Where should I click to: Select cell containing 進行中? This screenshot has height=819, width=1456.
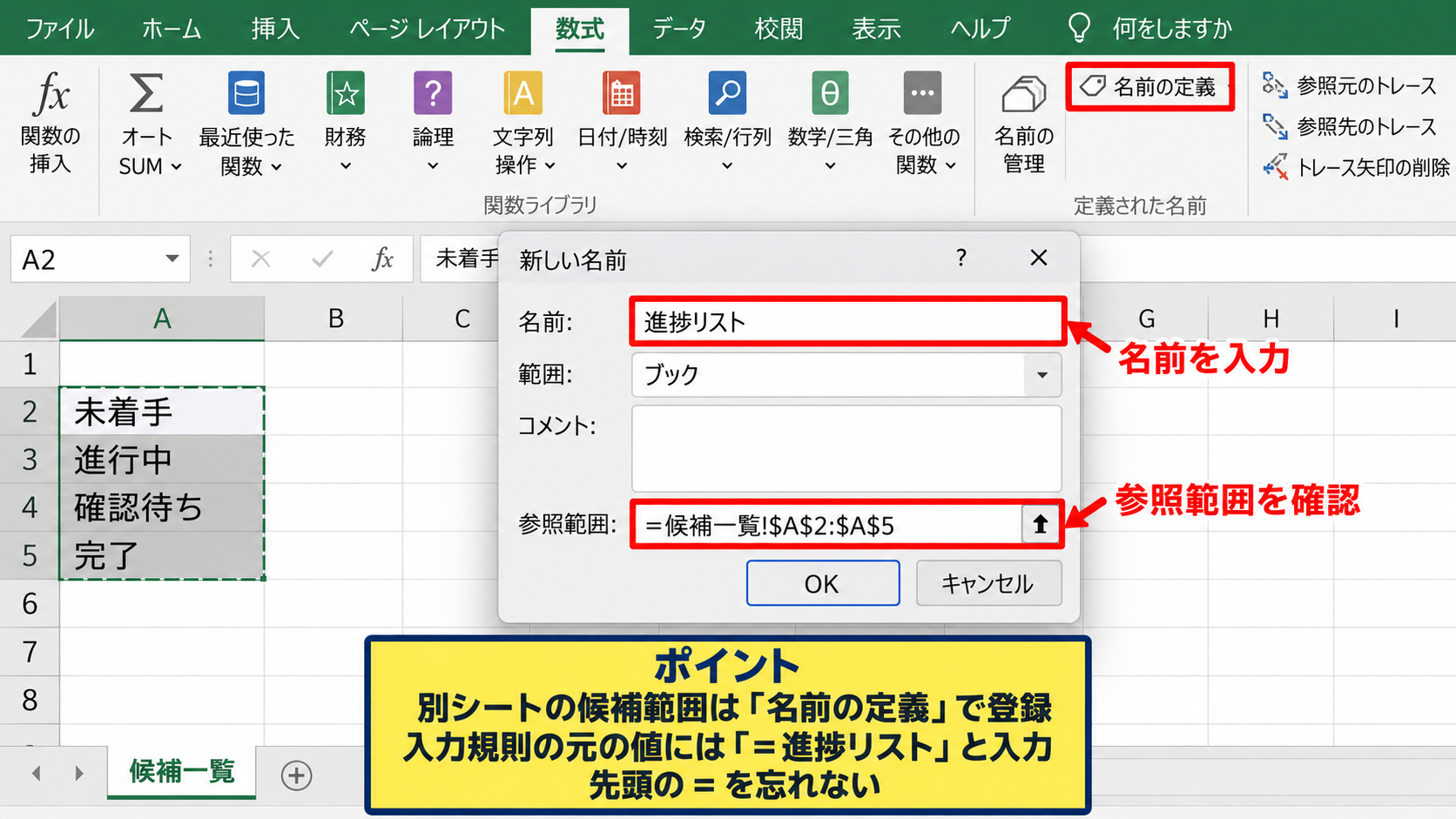coord(162,459)
